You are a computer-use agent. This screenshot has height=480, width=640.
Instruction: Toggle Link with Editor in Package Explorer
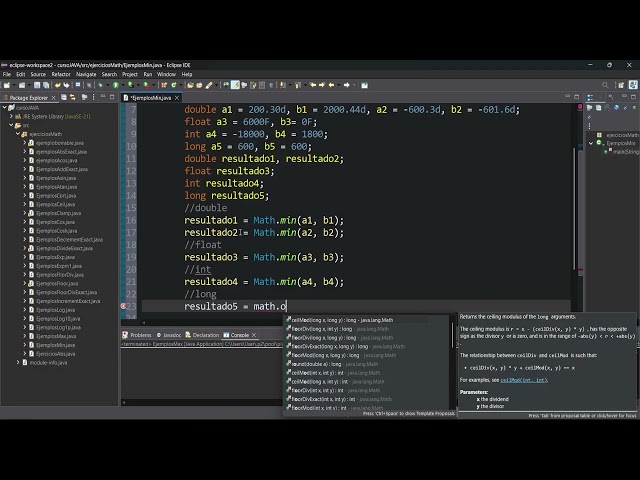73,98
